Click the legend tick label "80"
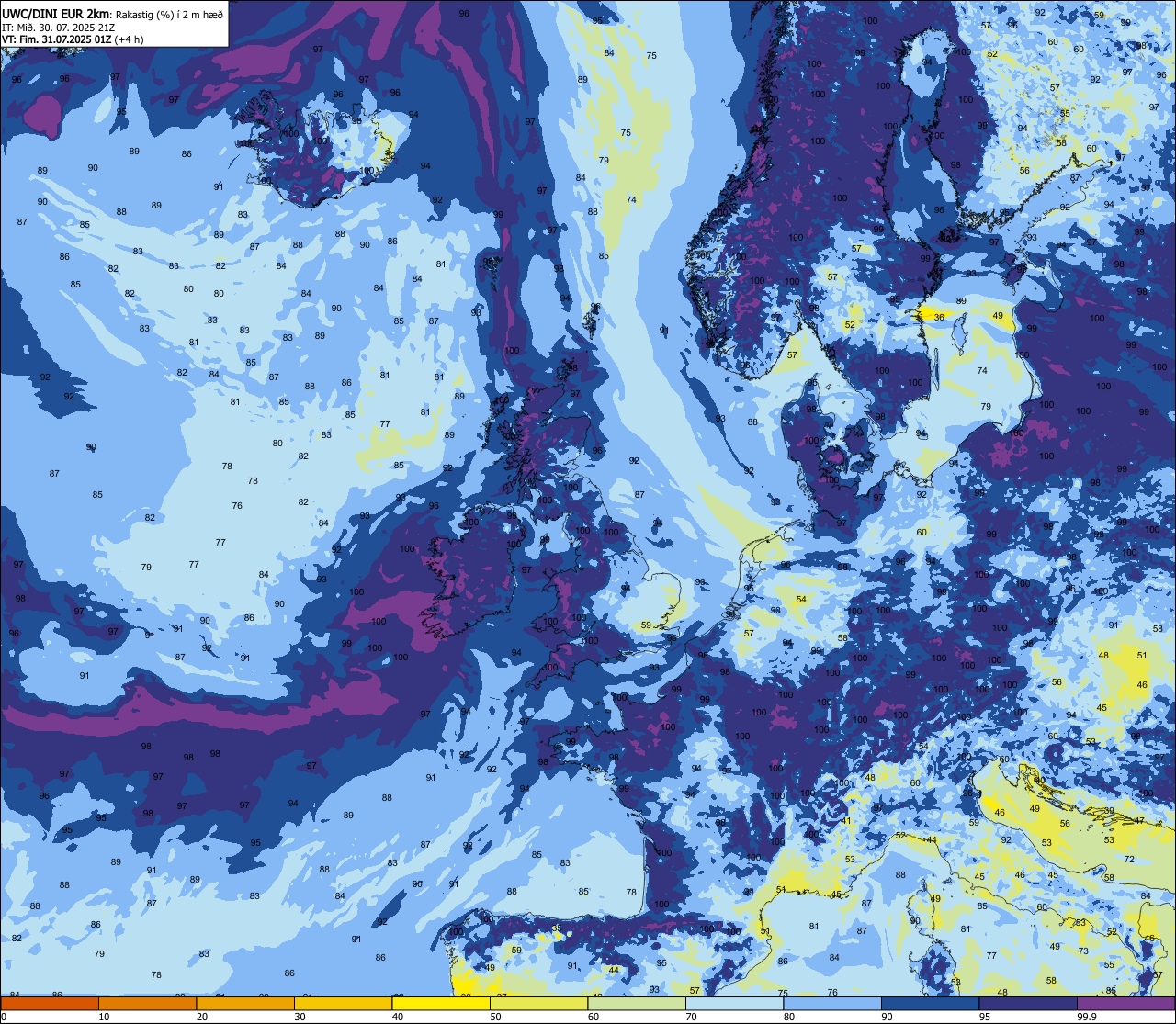 (789, 1017)
